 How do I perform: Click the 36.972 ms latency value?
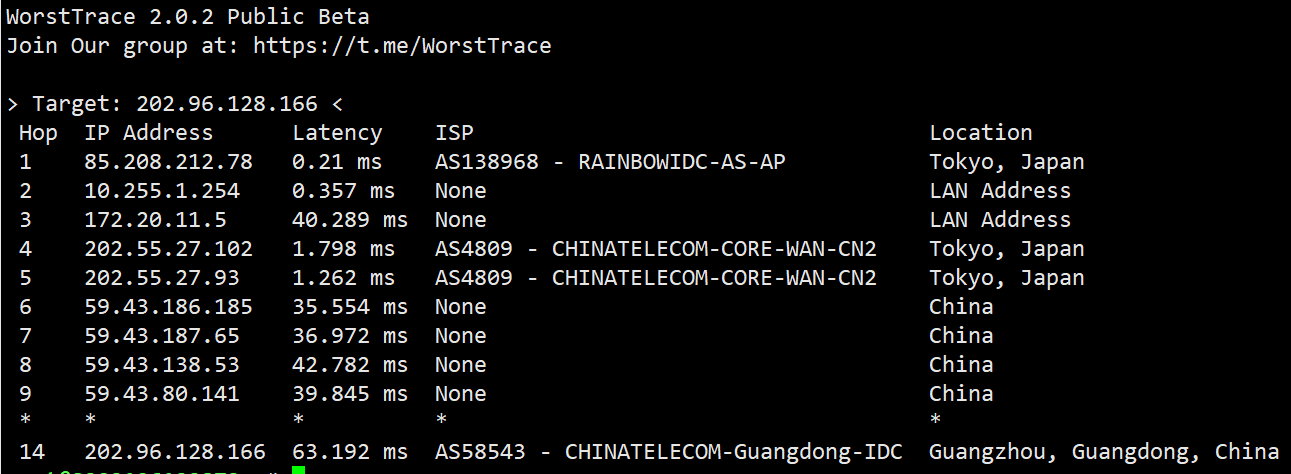point(350,336)
